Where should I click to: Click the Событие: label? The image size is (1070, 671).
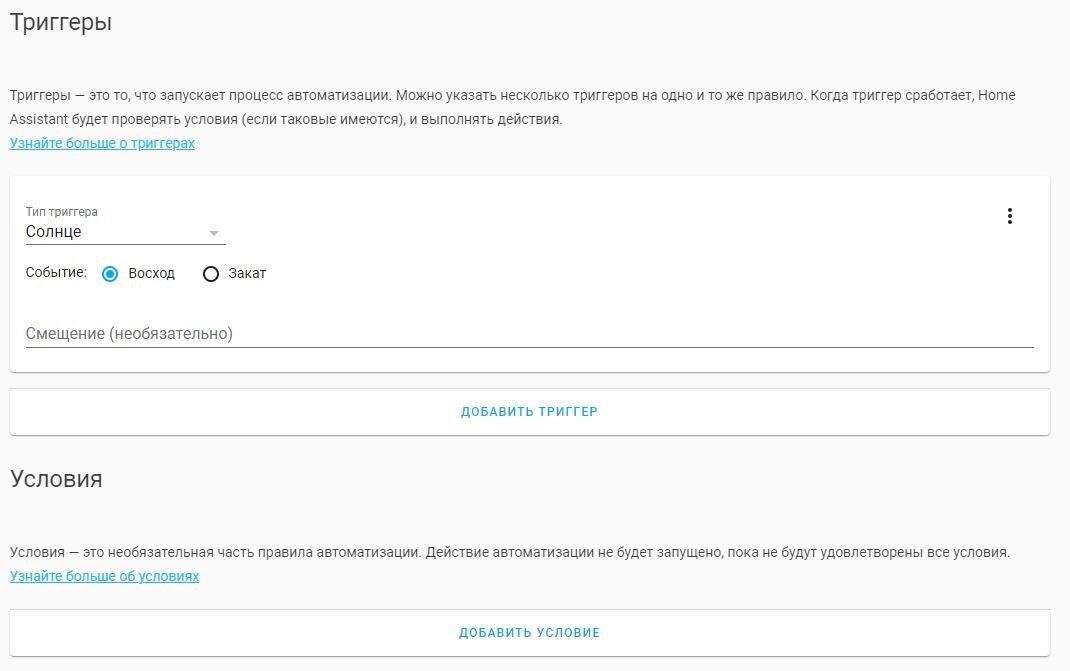(56, 272)
